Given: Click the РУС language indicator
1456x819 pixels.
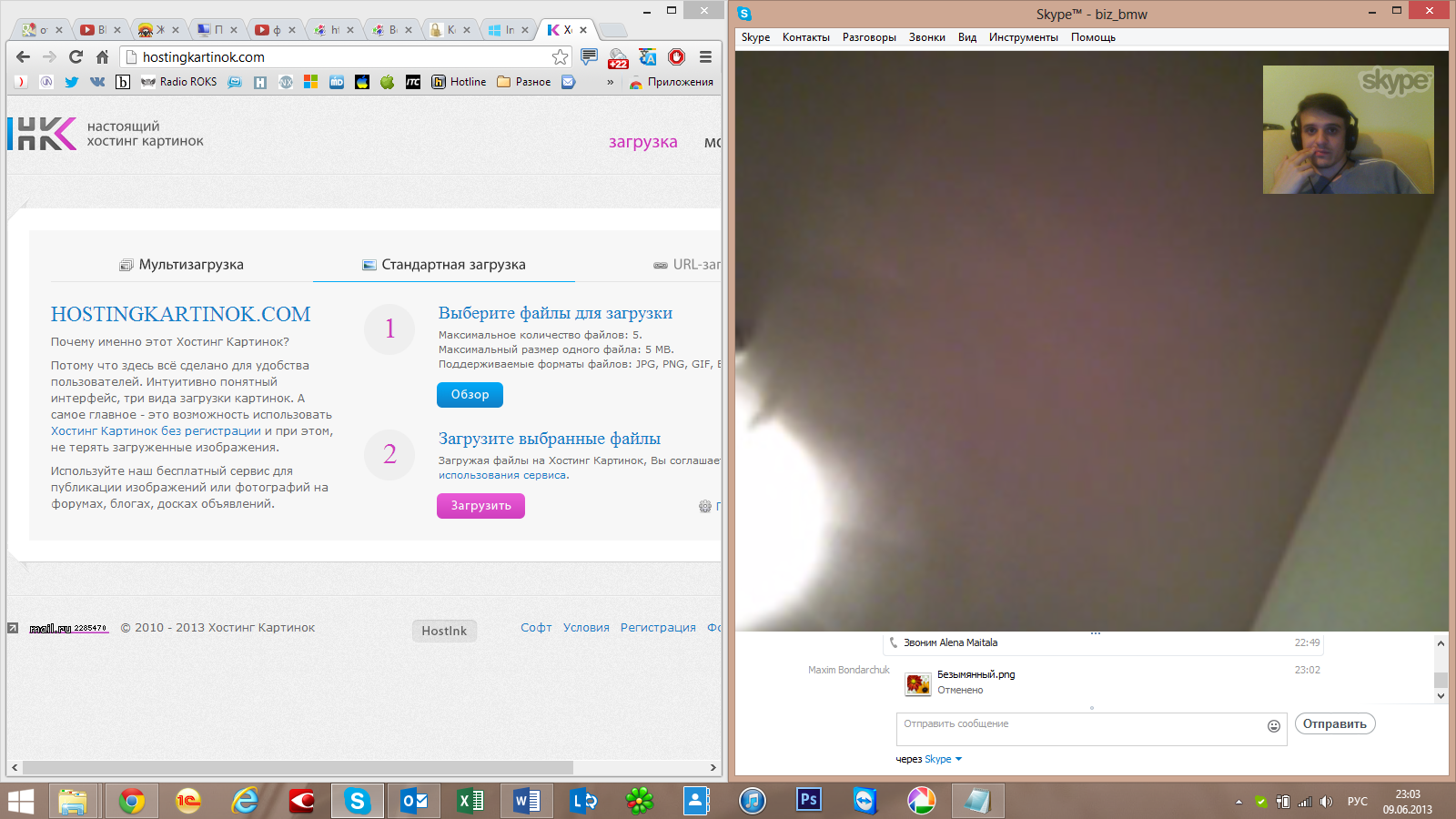Looking at the screenshot, I should point(1358,801).
